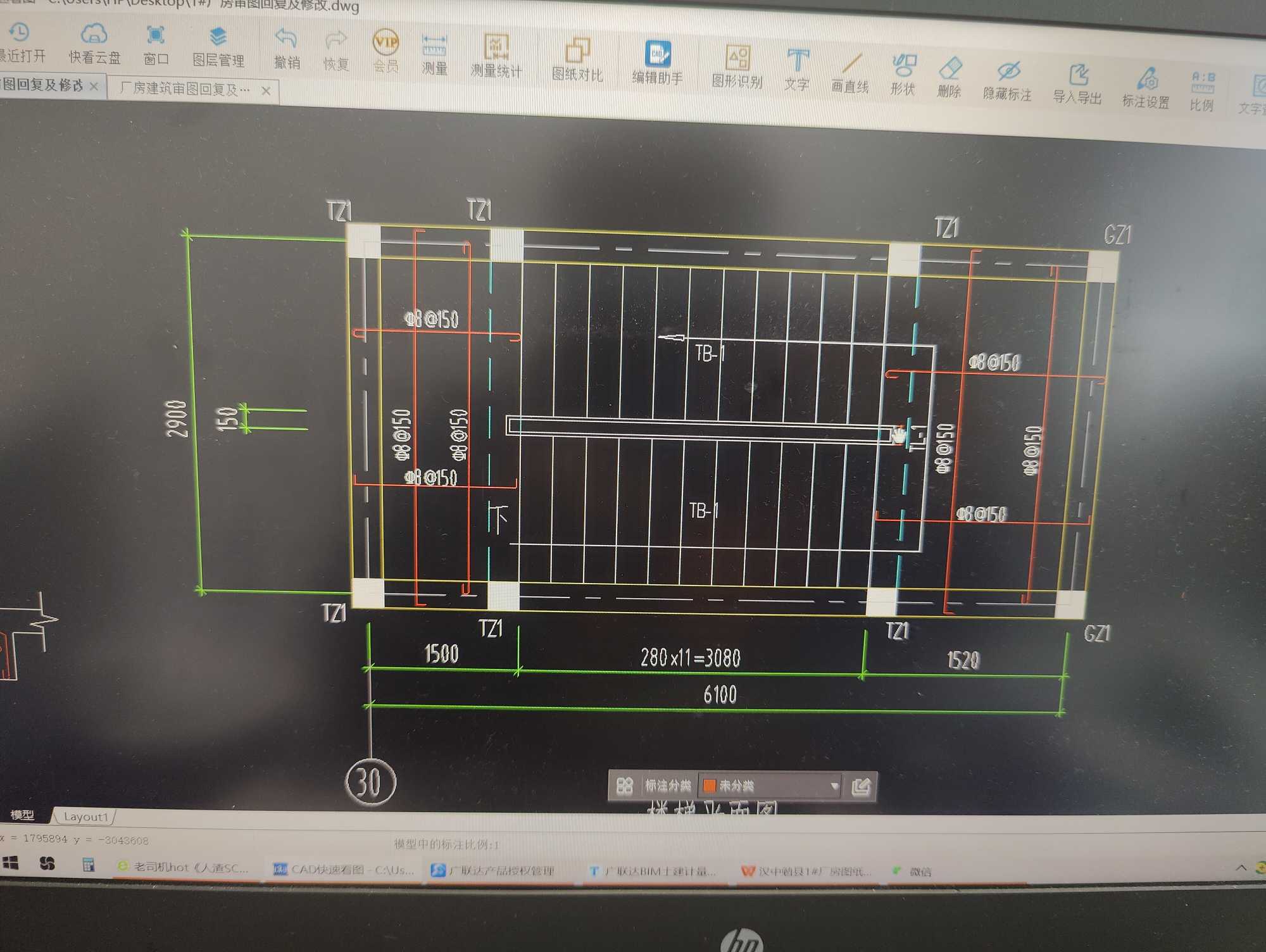
Task: Click the axis bubble numbered 30
Action: (x=371, y=782)
